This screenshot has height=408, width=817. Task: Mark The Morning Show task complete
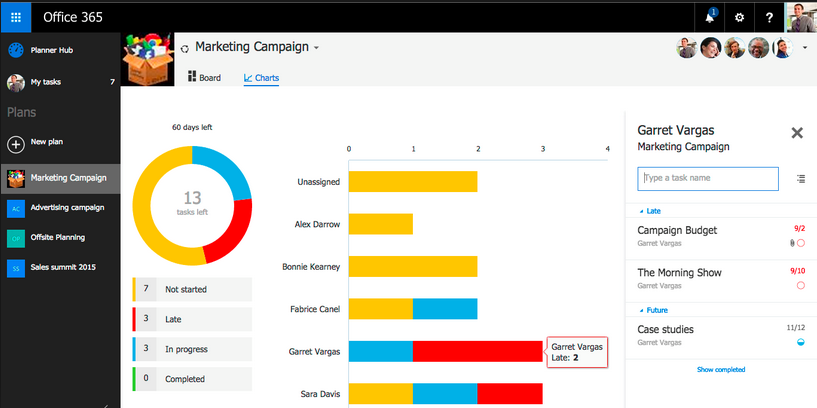(801, 285)
